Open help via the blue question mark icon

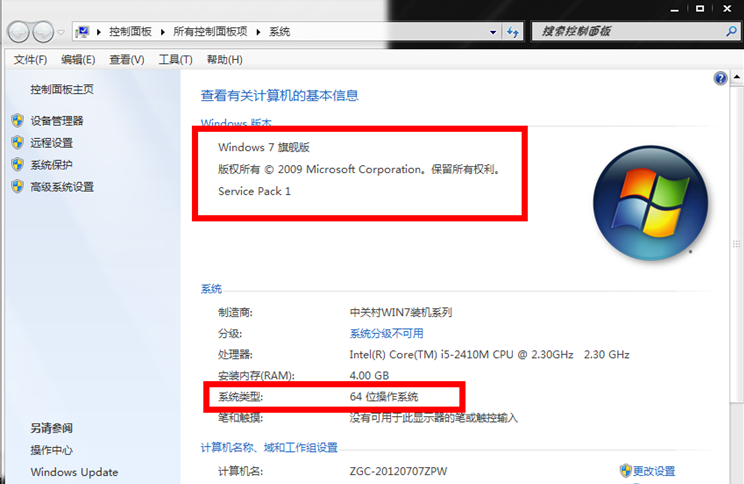pyautogui.click(x=720, y=79)
